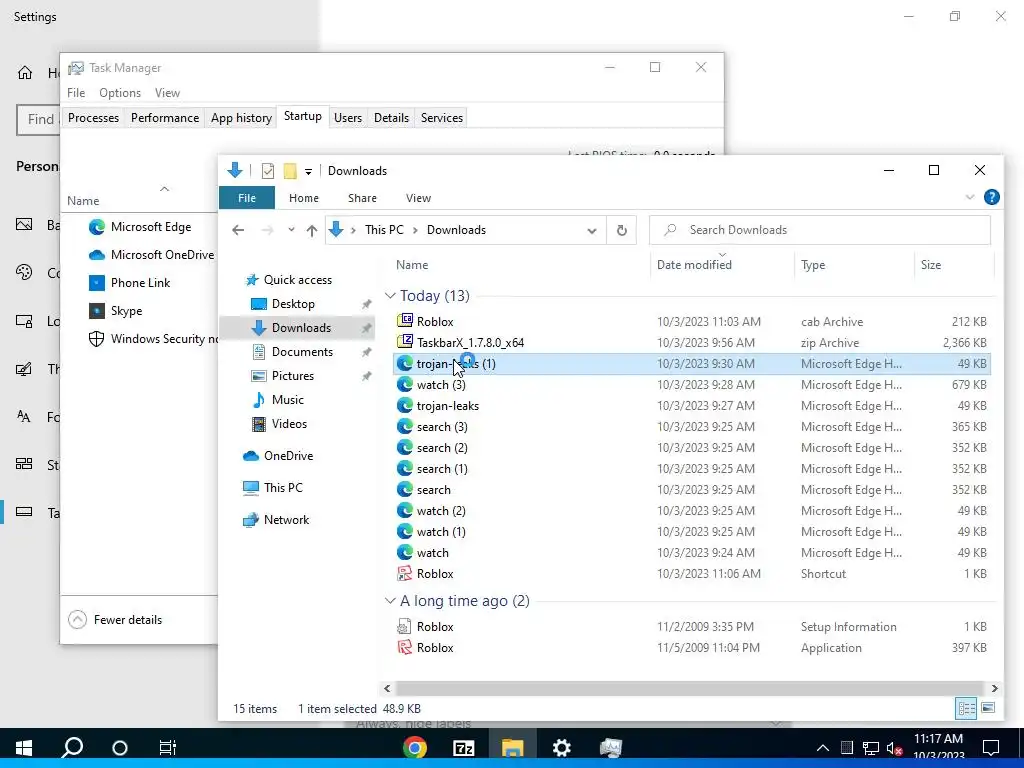Select Skype in Task Manager startup list

tap(127, 311)
